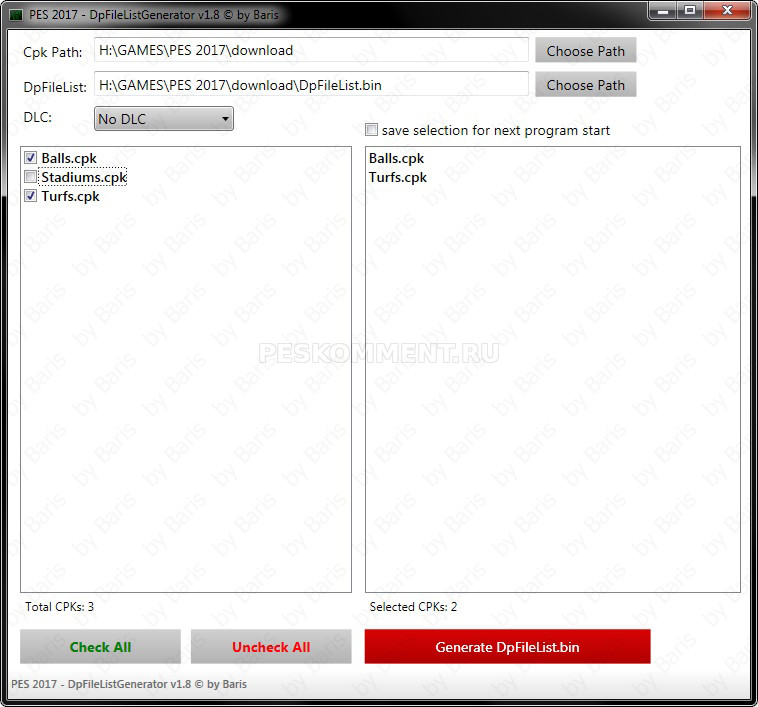Toggle the Balls.cpk checkbox
This screenshot has width=758, height=707.
[30, 158]
